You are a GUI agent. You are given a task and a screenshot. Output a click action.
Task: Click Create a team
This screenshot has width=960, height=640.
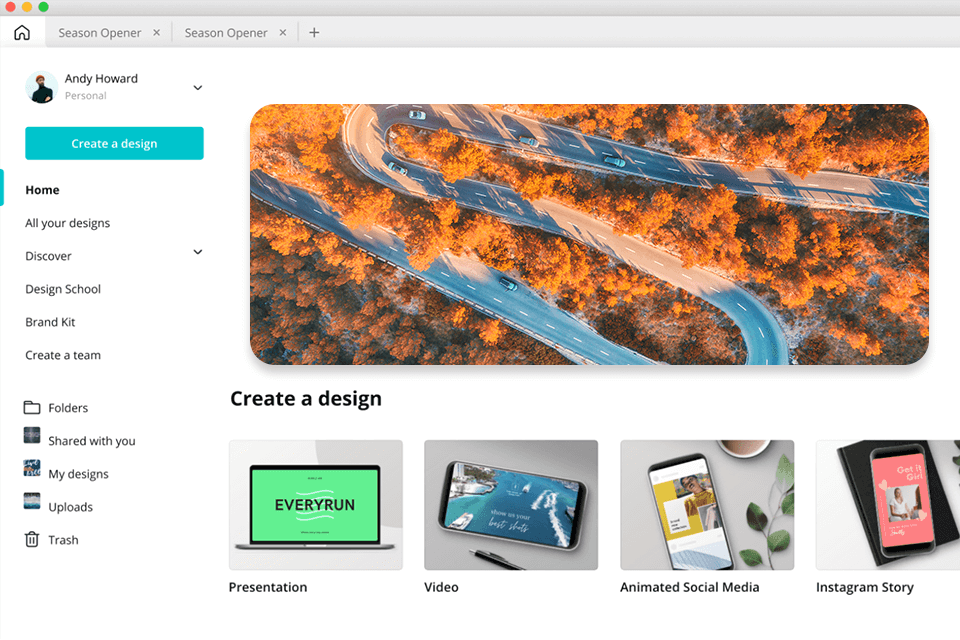pos(63,355)
